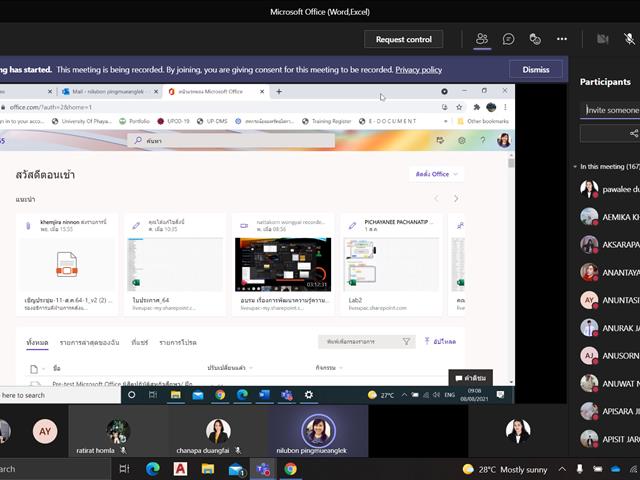Select participant APISIT in the list
640x480 pixels.
[610, 439]
